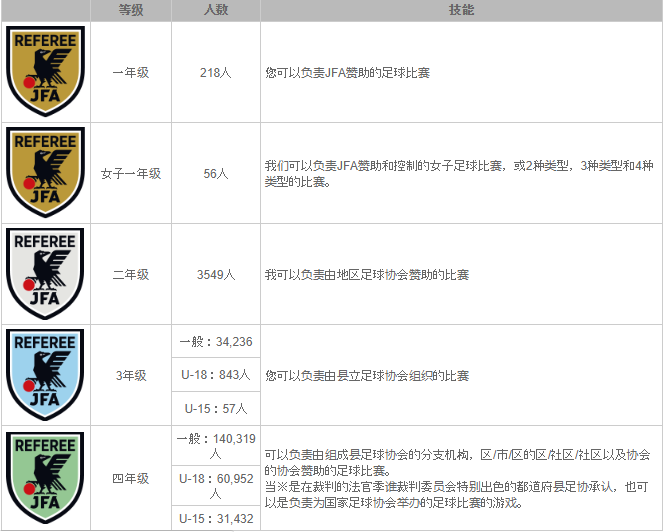This screenshot has height=532, width=664.
Task: Click the U-18：60,952人 count cell
Action: [x=216, y=485]
